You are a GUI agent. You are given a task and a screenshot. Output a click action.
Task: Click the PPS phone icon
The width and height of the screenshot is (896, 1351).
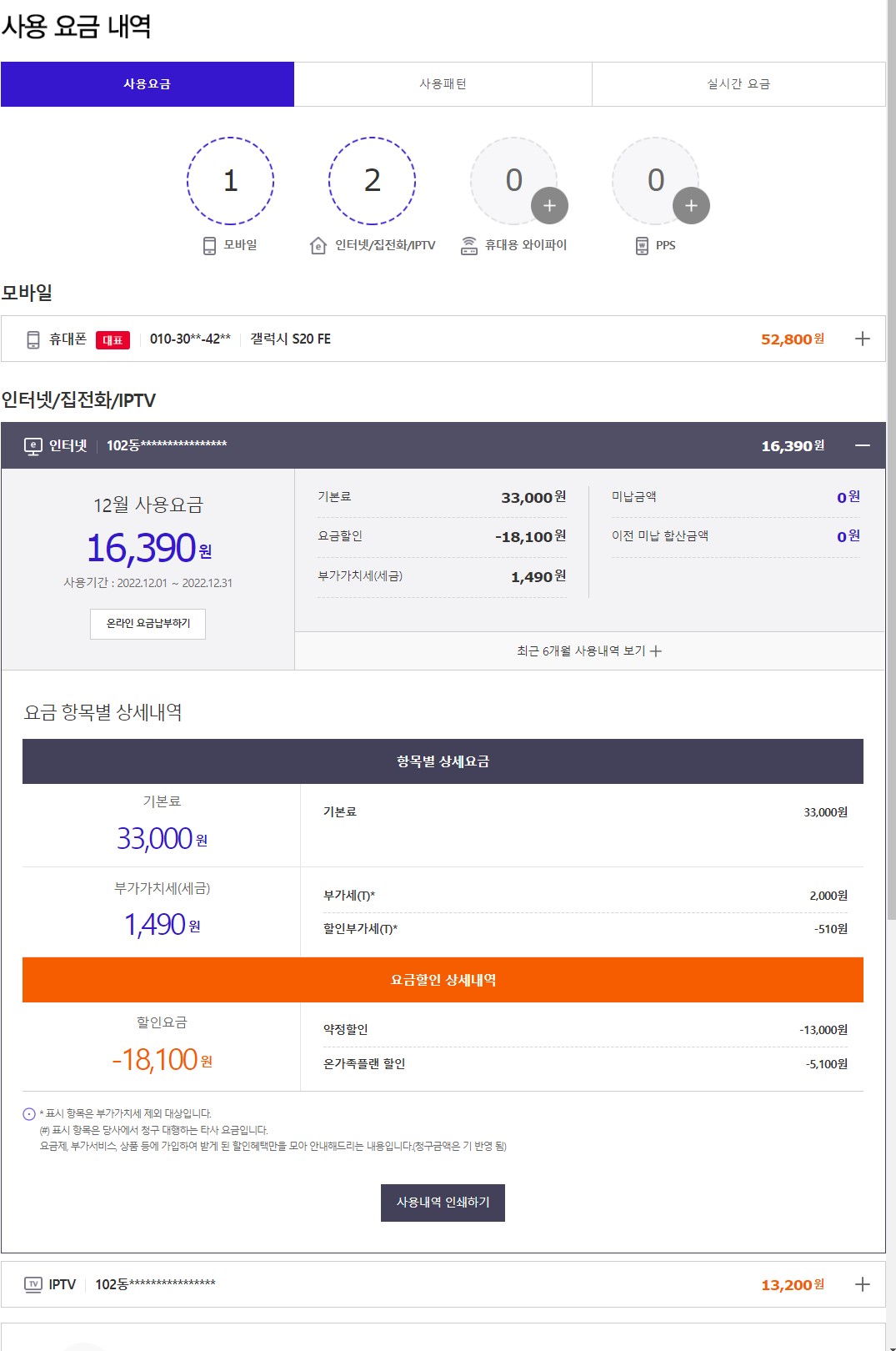[x=642, y=245]
